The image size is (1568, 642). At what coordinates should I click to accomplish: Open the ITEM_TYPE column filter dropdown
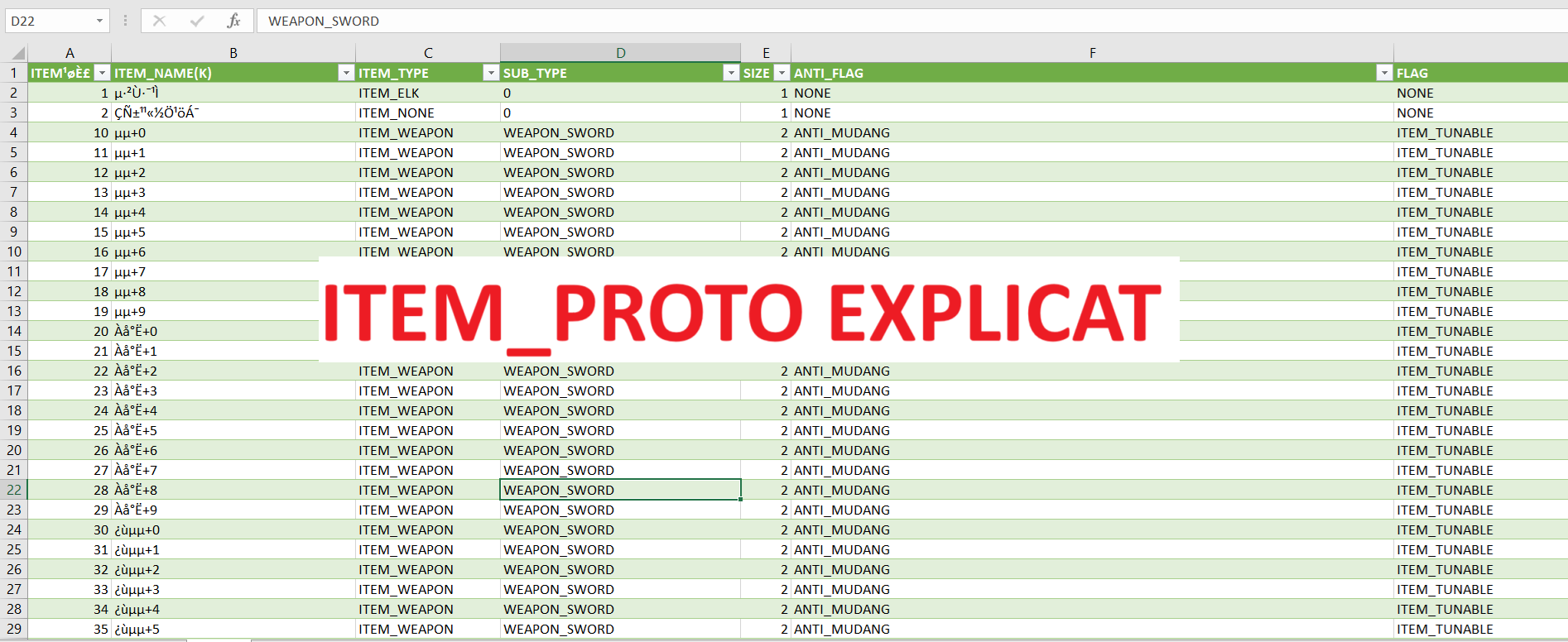(x=490, y=73)
